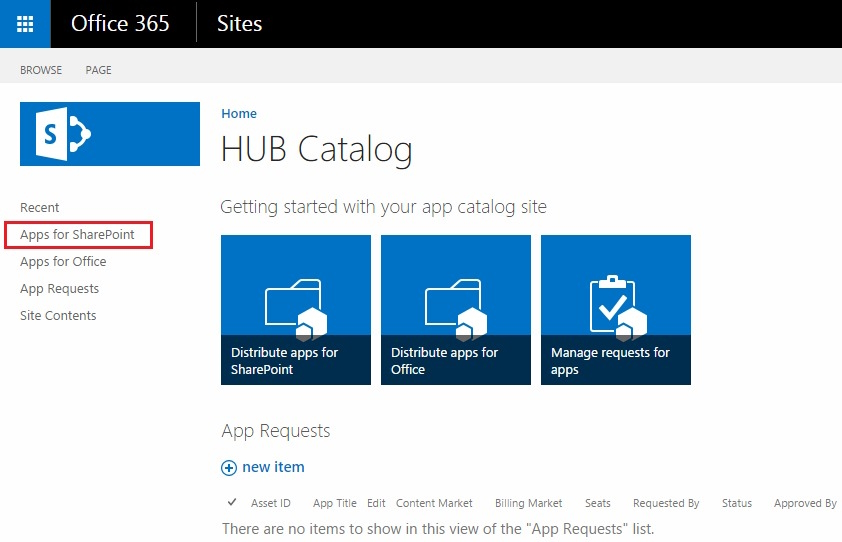The height and width of the screenshot is (542, 842).
Task: Sort by the Content Market column header
Action: pyautogui.click(x=434, y=503)
